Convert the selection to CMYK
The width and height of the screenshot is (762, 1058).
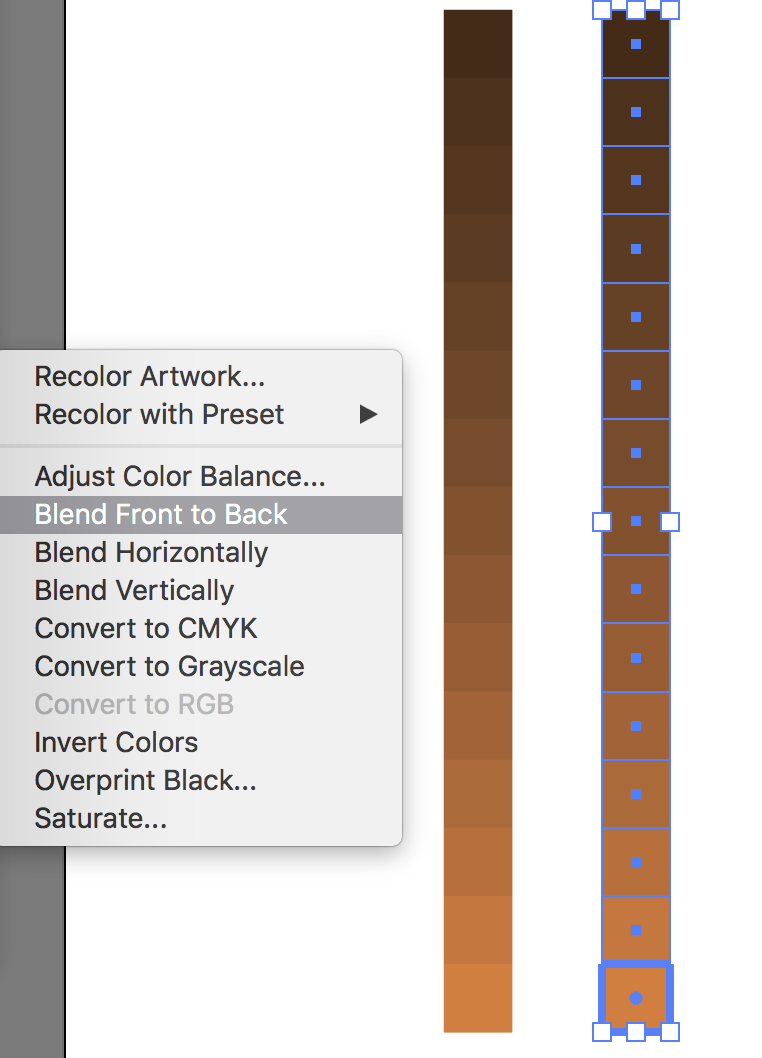pos(145,628)
